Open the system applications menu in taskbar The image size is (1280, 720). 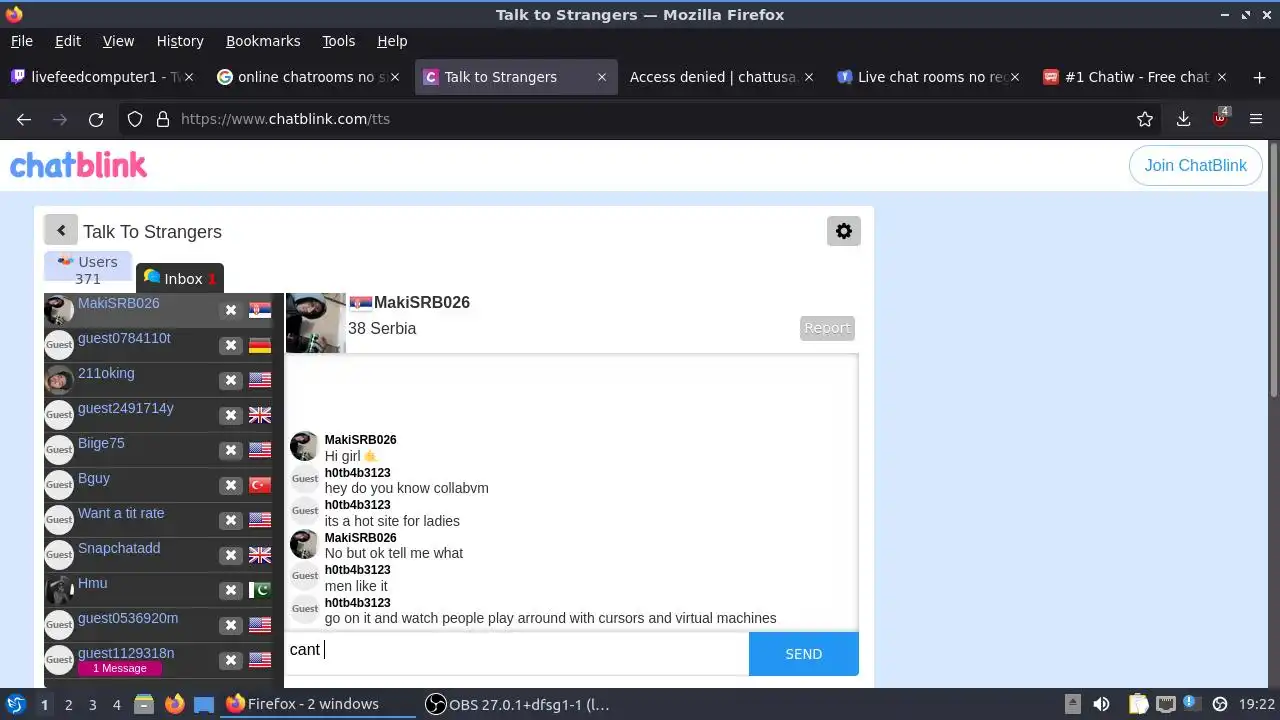tap(15, 704)
